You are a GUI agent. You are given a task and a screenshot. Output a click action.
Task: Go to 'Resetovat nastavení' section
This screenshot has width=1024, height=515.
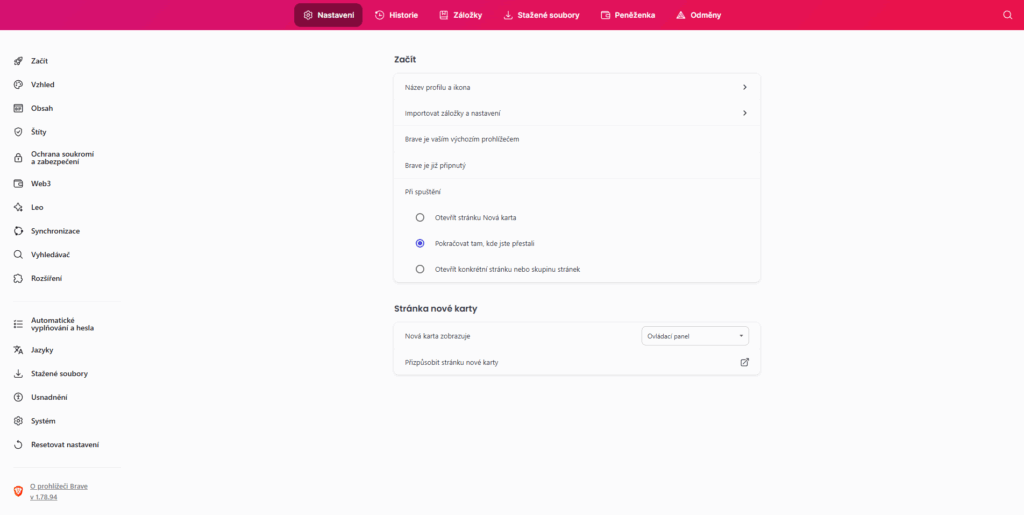point(64,444)
